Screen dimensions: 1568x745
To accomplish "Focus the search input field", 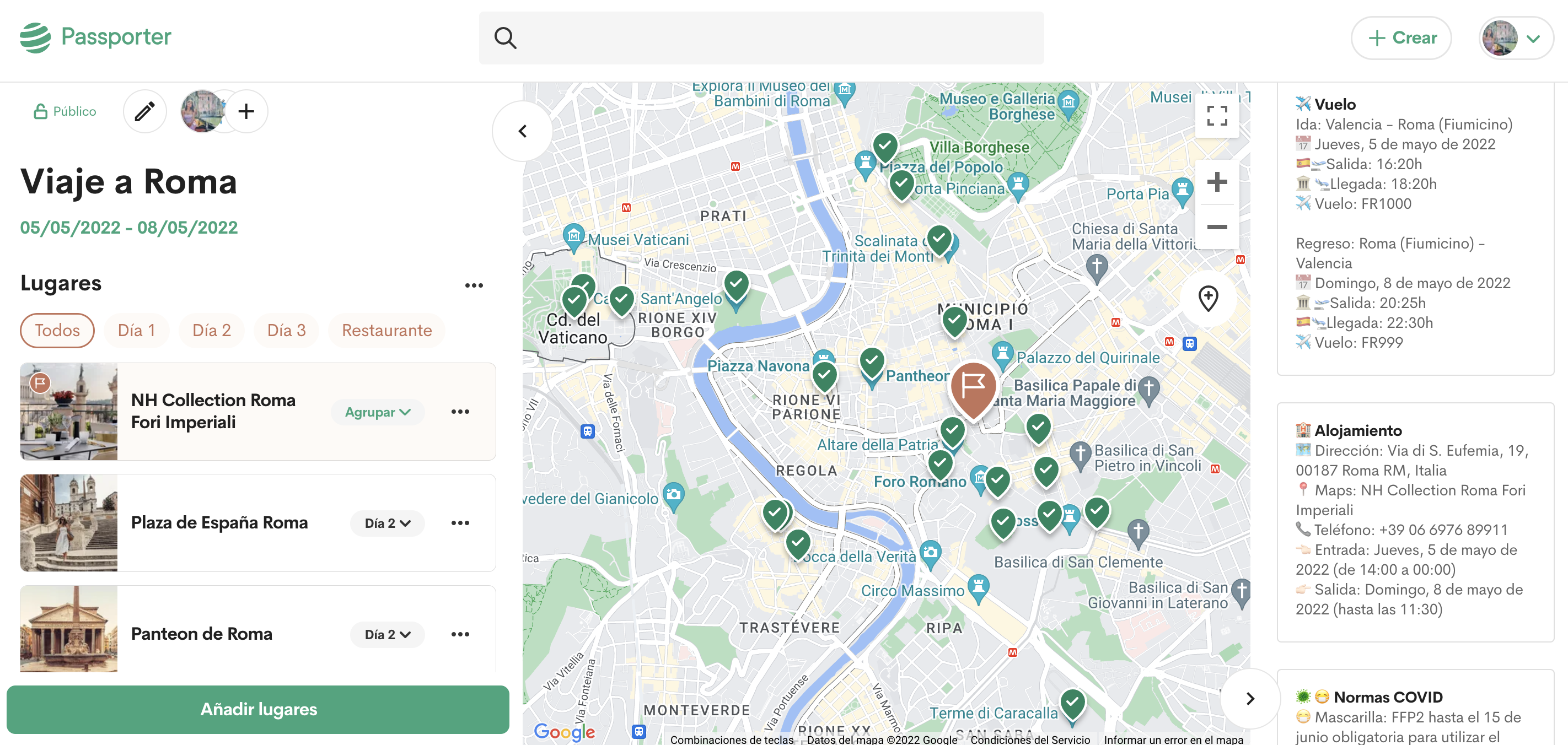I will pyautogui.click(x=761, y=39).
